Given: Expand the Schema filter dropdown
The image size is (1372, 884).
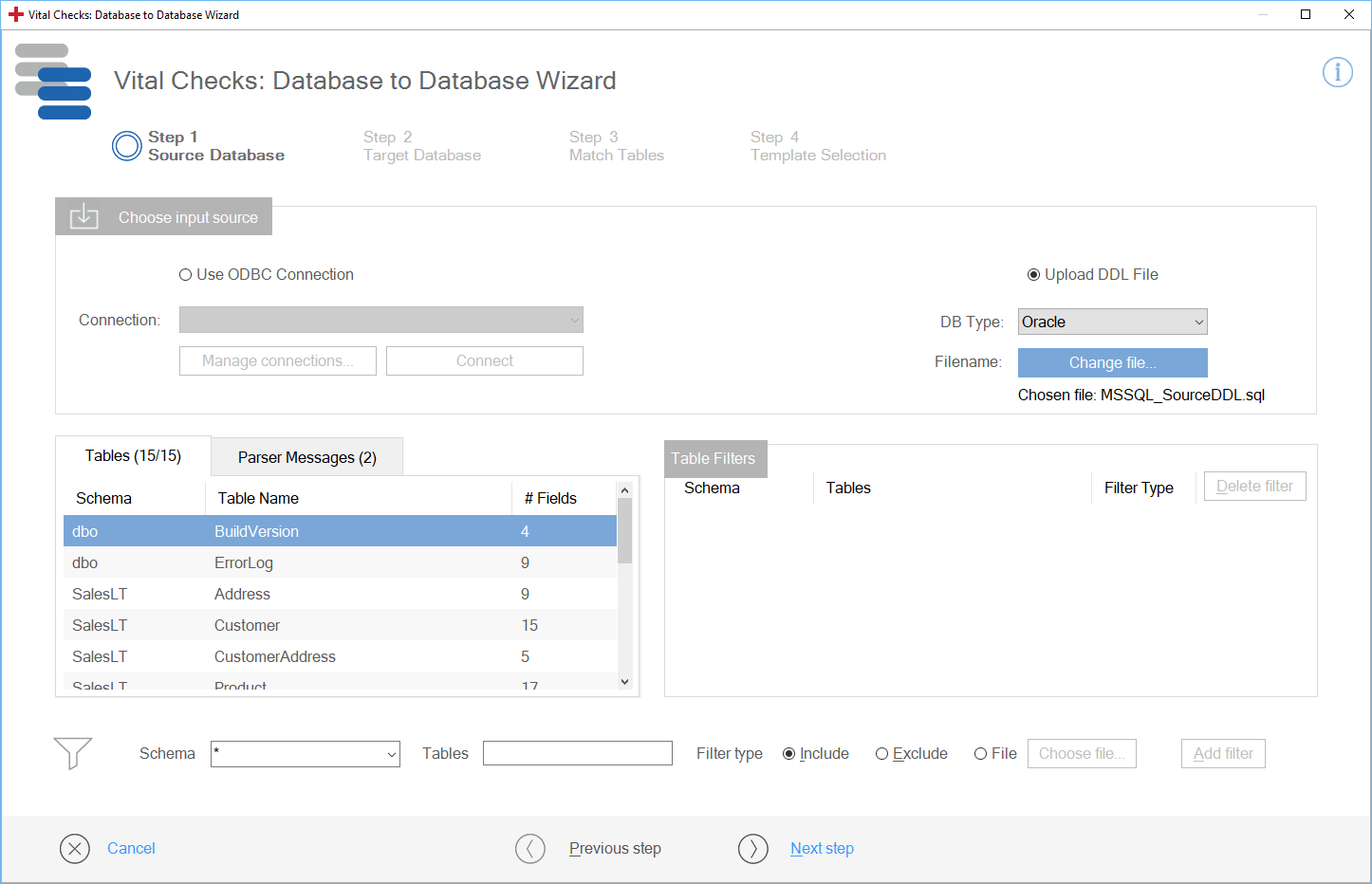Looking at the screenshot, I should (305, 754).
